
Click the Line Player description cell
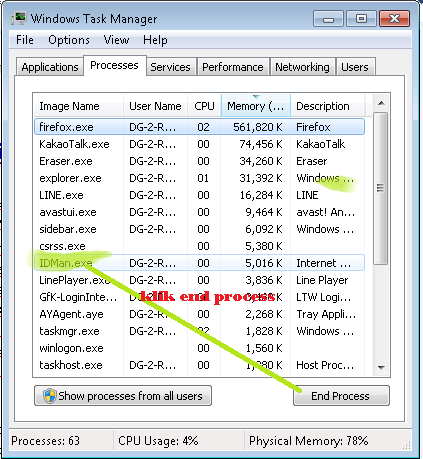pyautogui.click(x=322, y=280)
